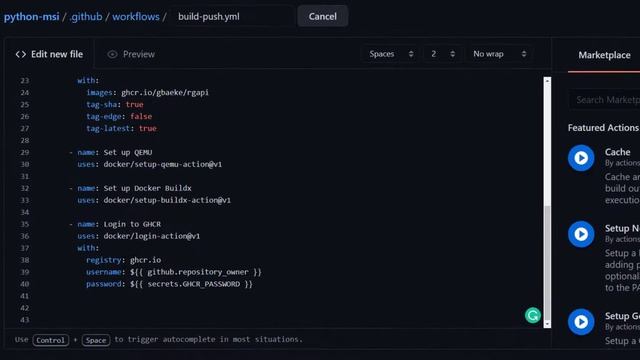This screenshot has height=360, width=640.
Task: Click line 27 tag-latest: true
Action: (121, 128)
